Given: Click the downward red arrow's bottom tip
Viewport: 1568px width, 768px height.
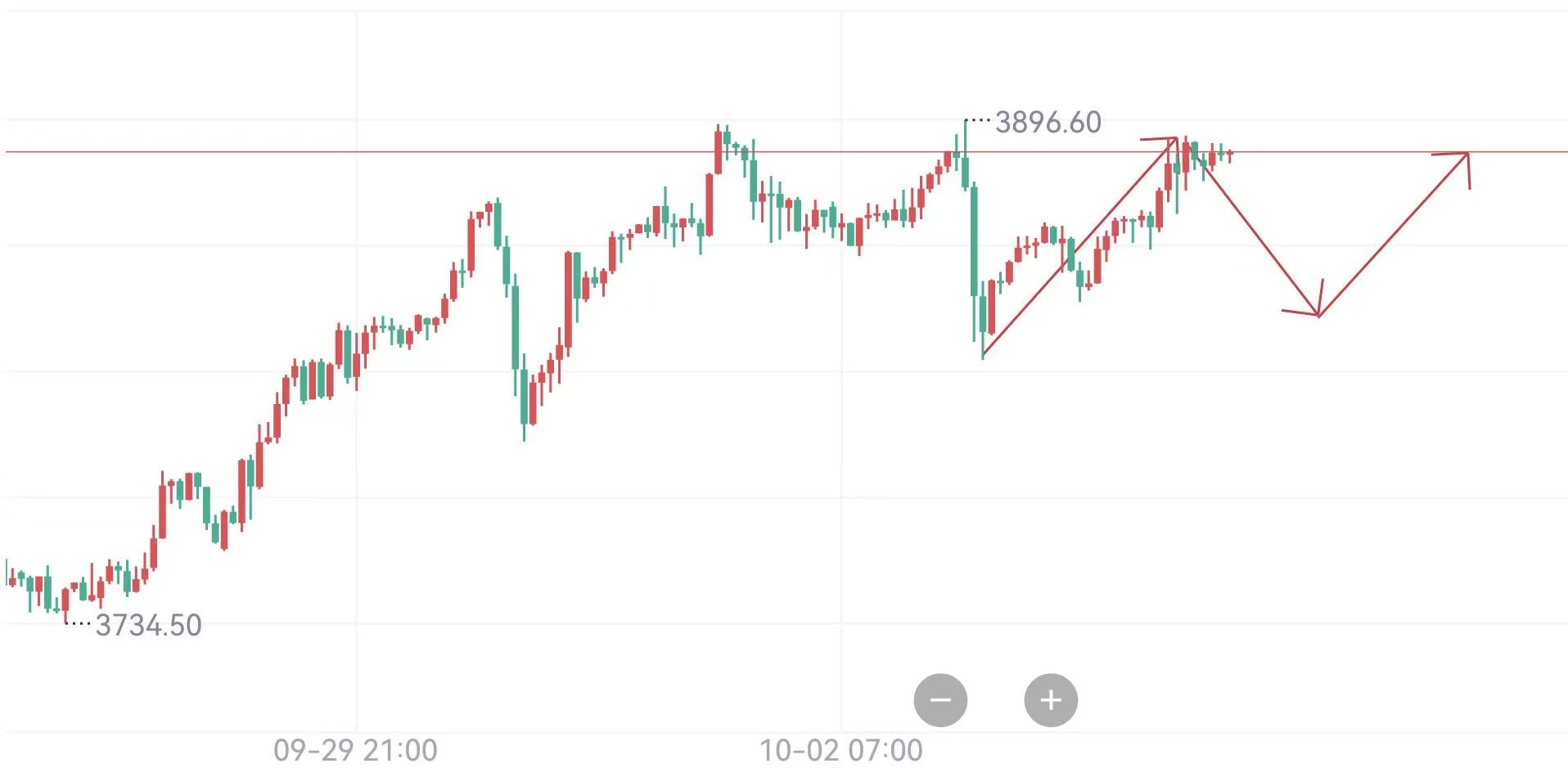Looking at the screenshot, I should [x=1318, y=315].
